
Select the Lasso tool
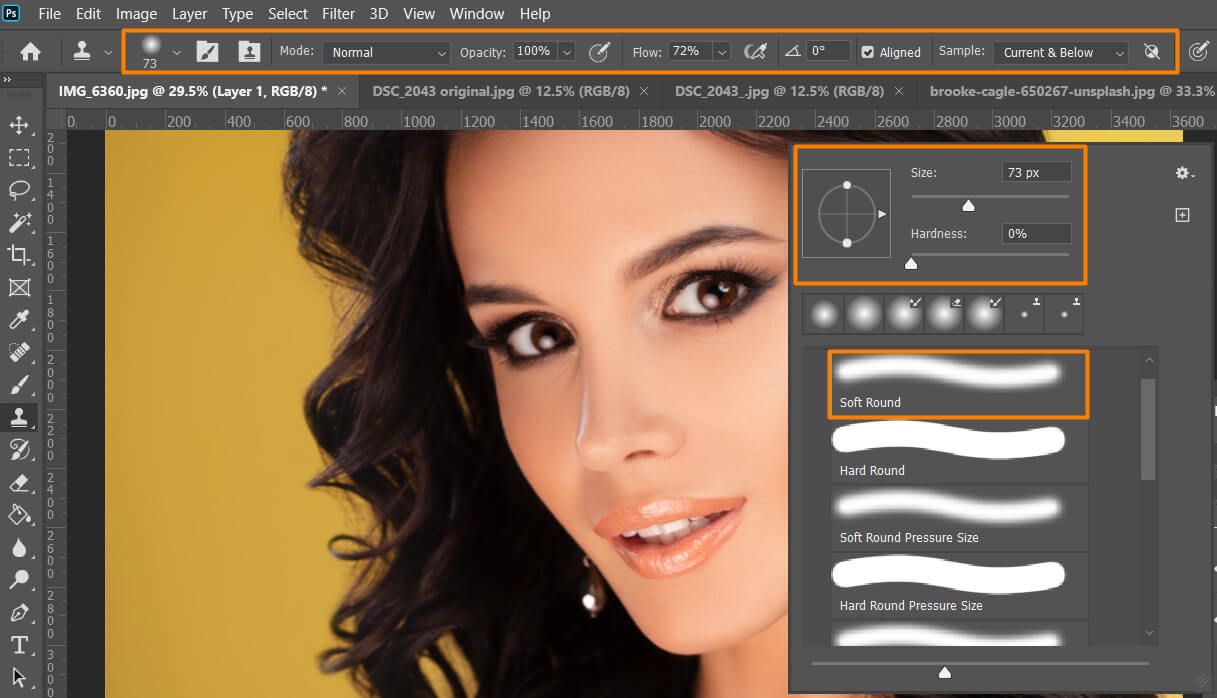(x=21, y=190)
